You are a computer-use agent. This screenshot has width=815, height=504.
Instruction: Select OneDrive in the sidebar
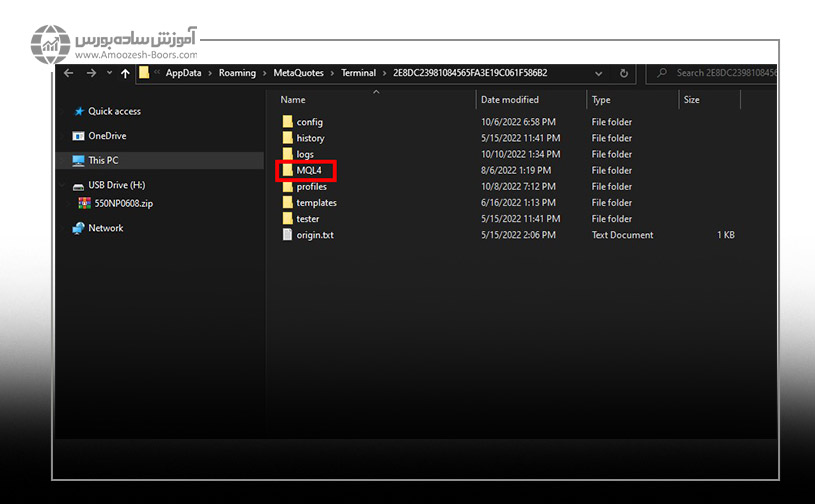click(x=107, y=136)
